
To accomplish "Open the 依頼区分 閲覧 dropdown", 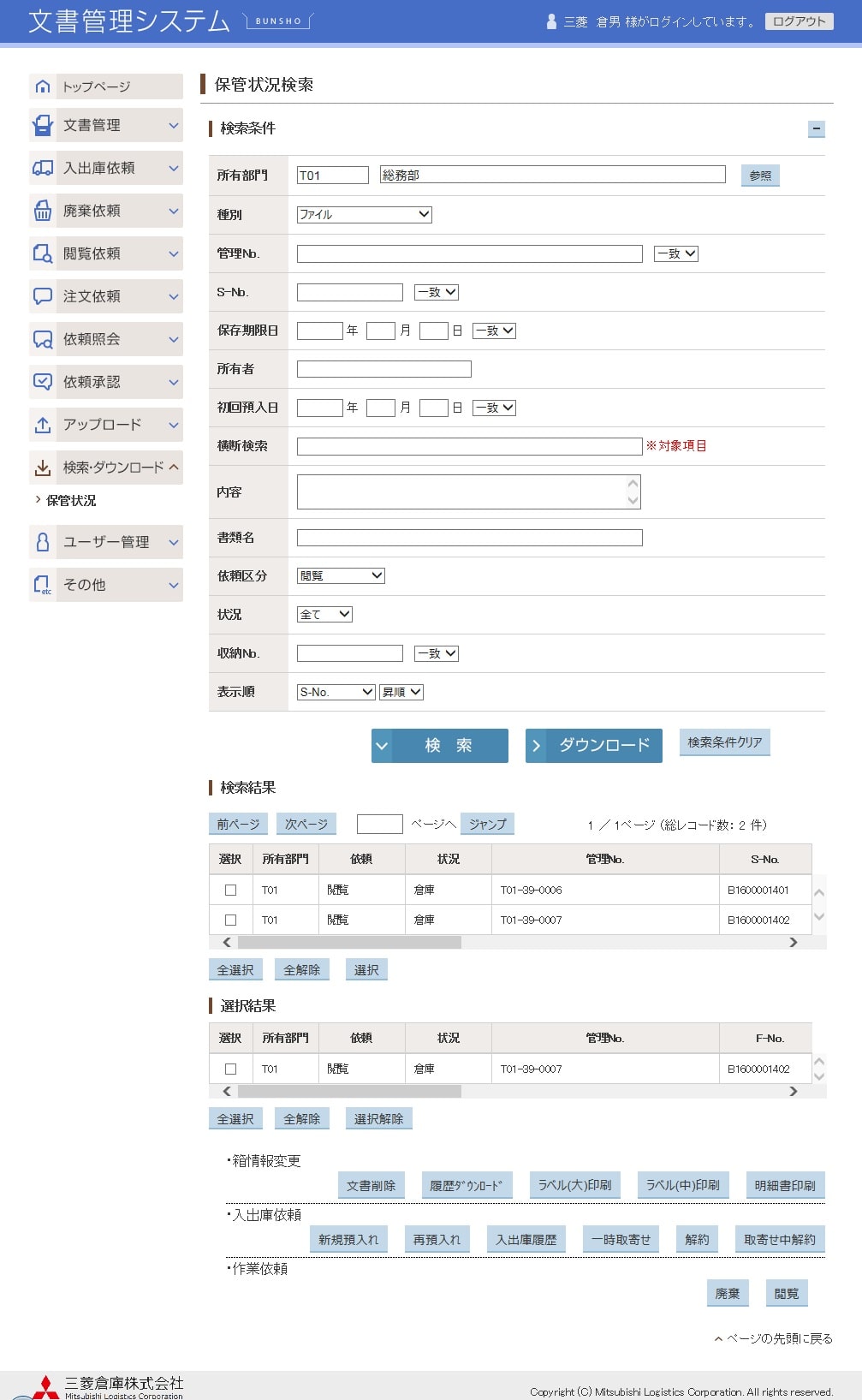I will pos(341,576).
